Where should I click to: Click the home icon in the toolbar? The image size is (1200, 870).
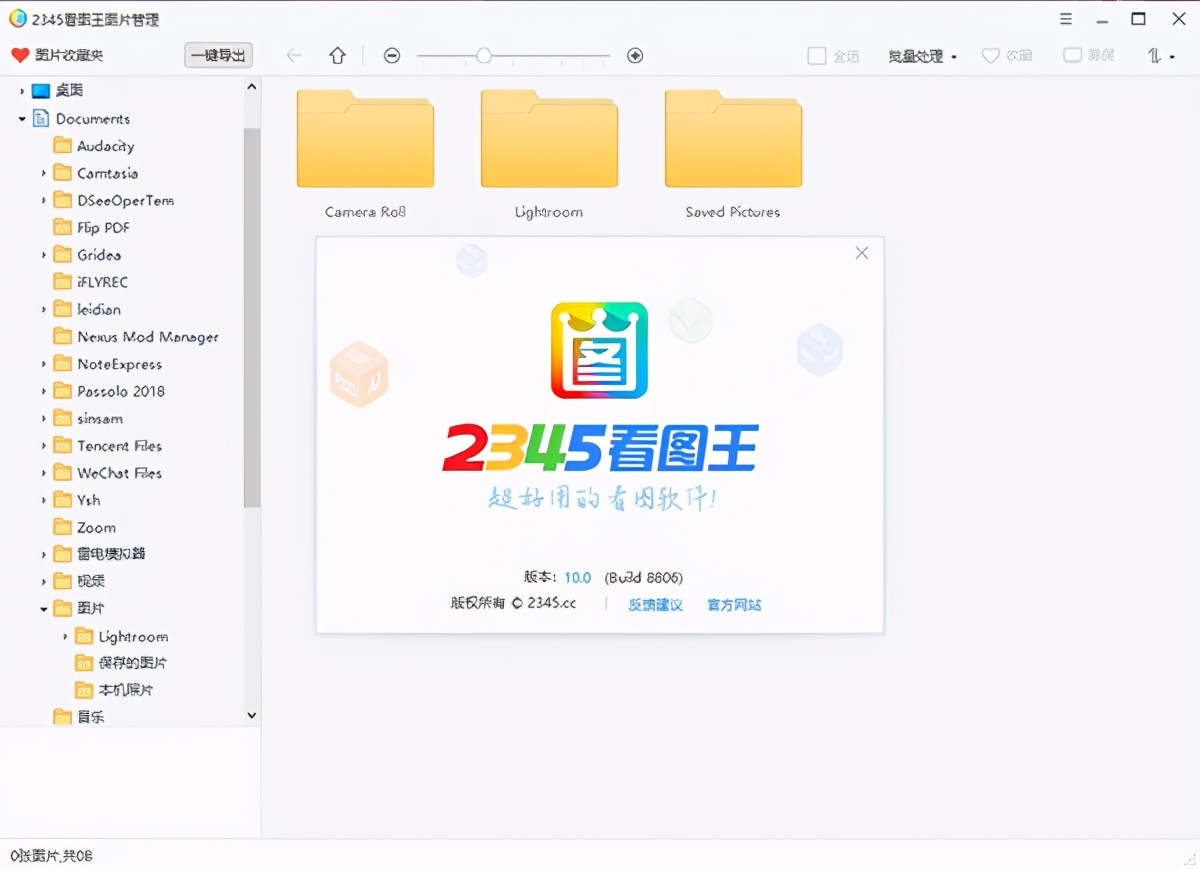[x=337, y=56]
